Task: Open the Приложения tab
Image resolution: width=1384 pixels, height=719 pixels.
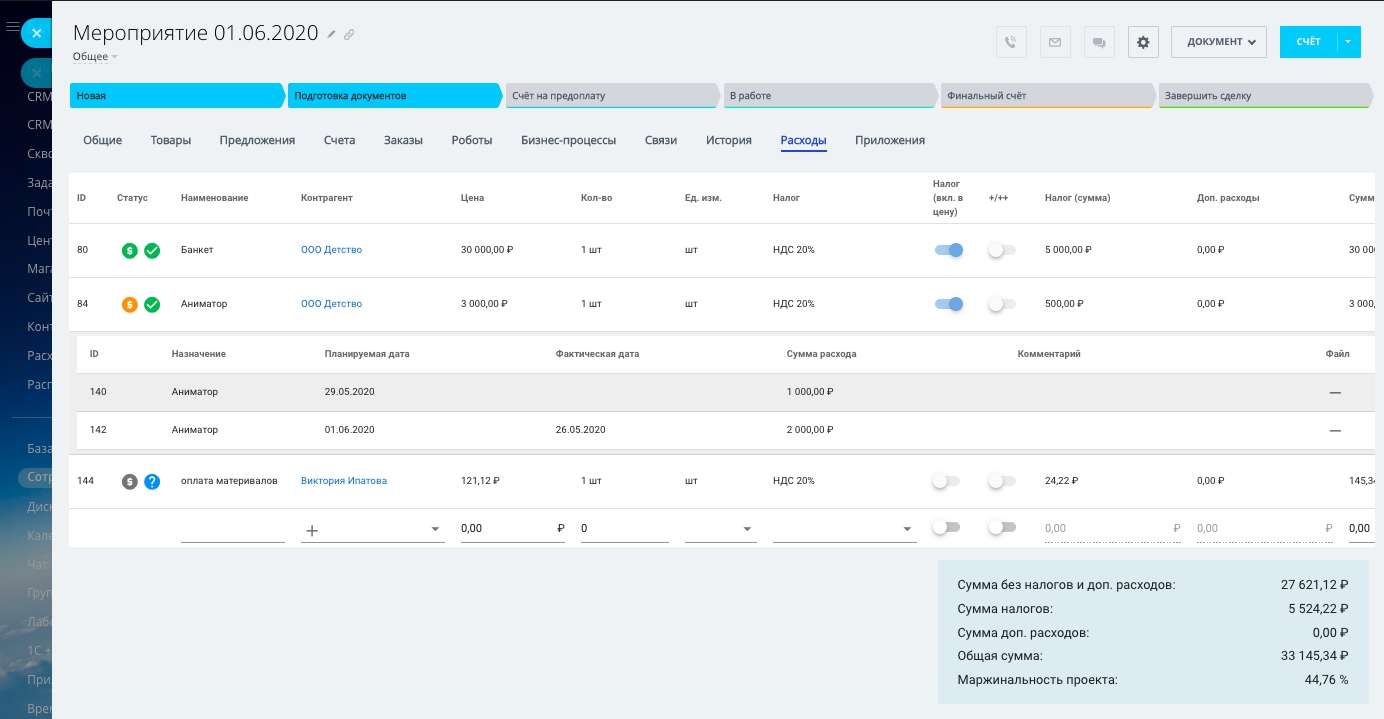Action: click(890, 140)
